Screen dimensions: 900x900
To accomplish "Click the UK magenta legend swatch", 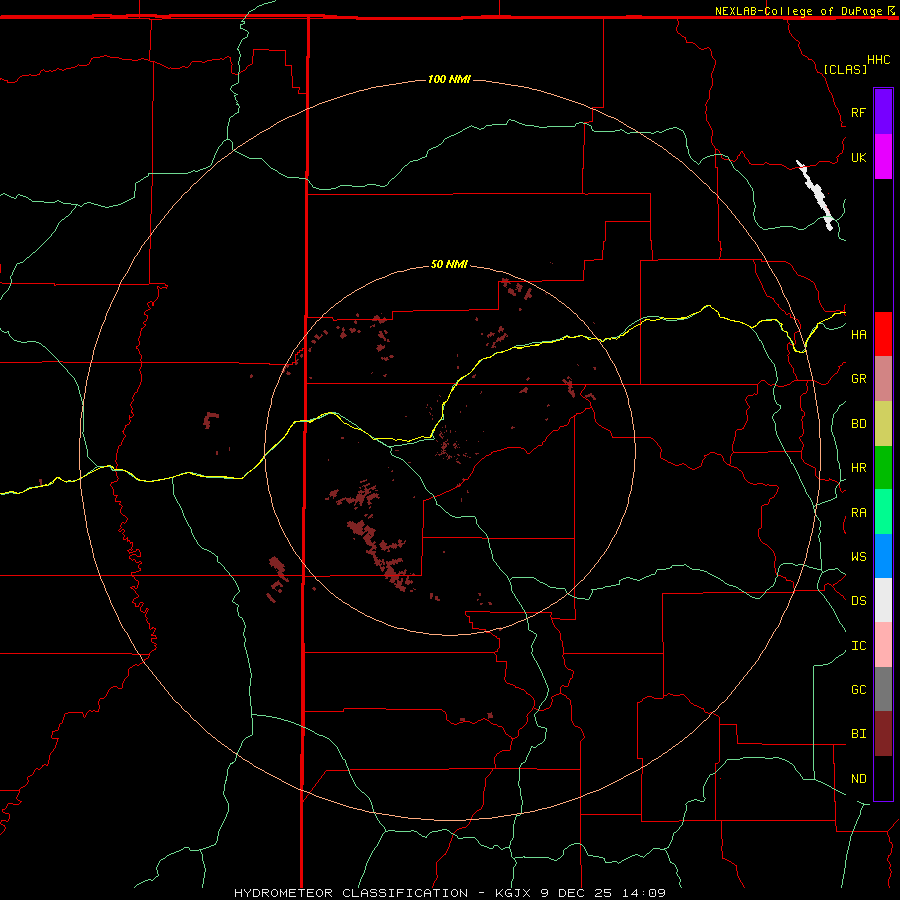I will point(883,157).
